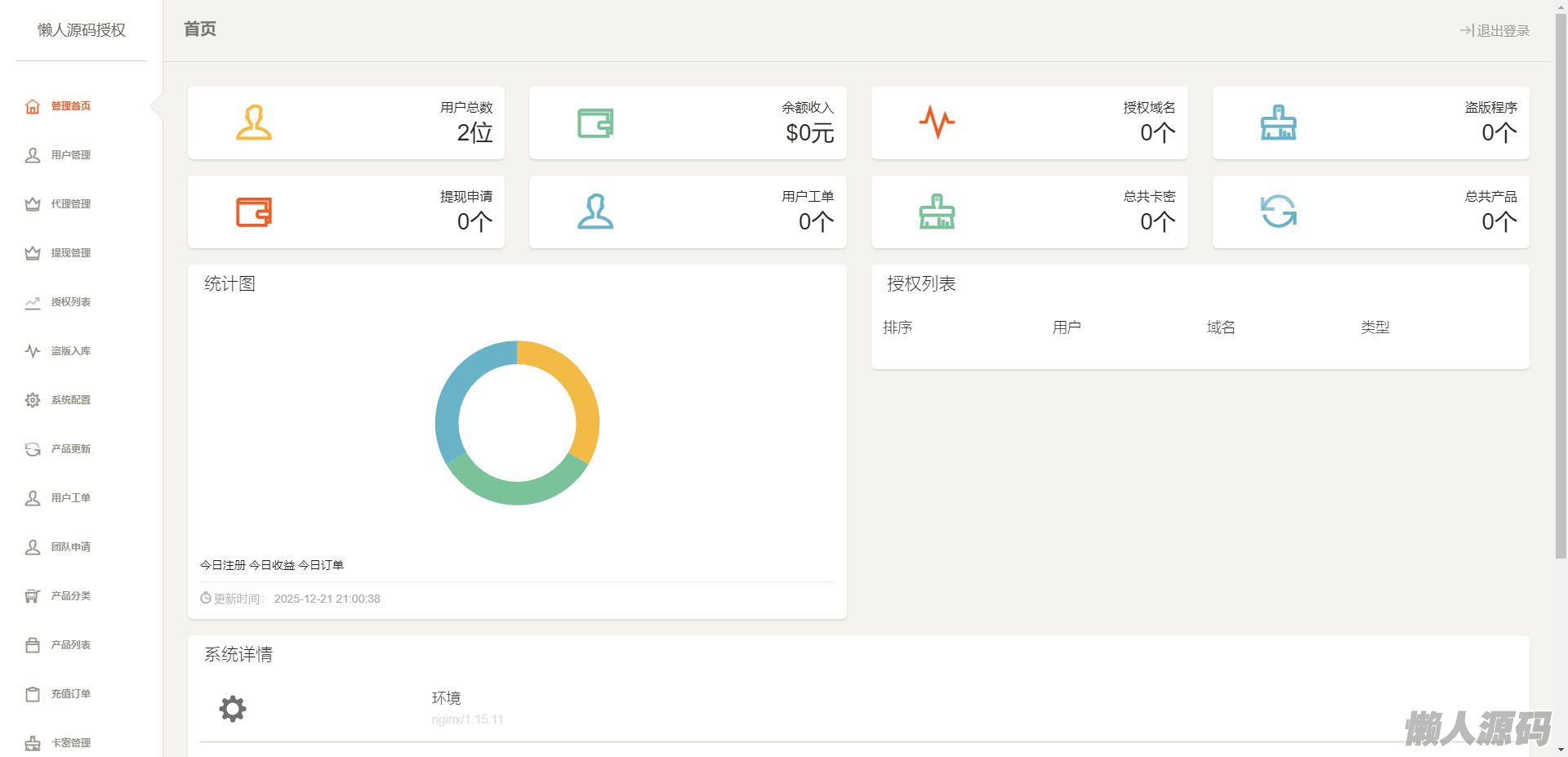This screenshot has height=757, width=1568.
Task: Navigate to 产品分类 in the sidebar
Action: [x=70, y=596]
